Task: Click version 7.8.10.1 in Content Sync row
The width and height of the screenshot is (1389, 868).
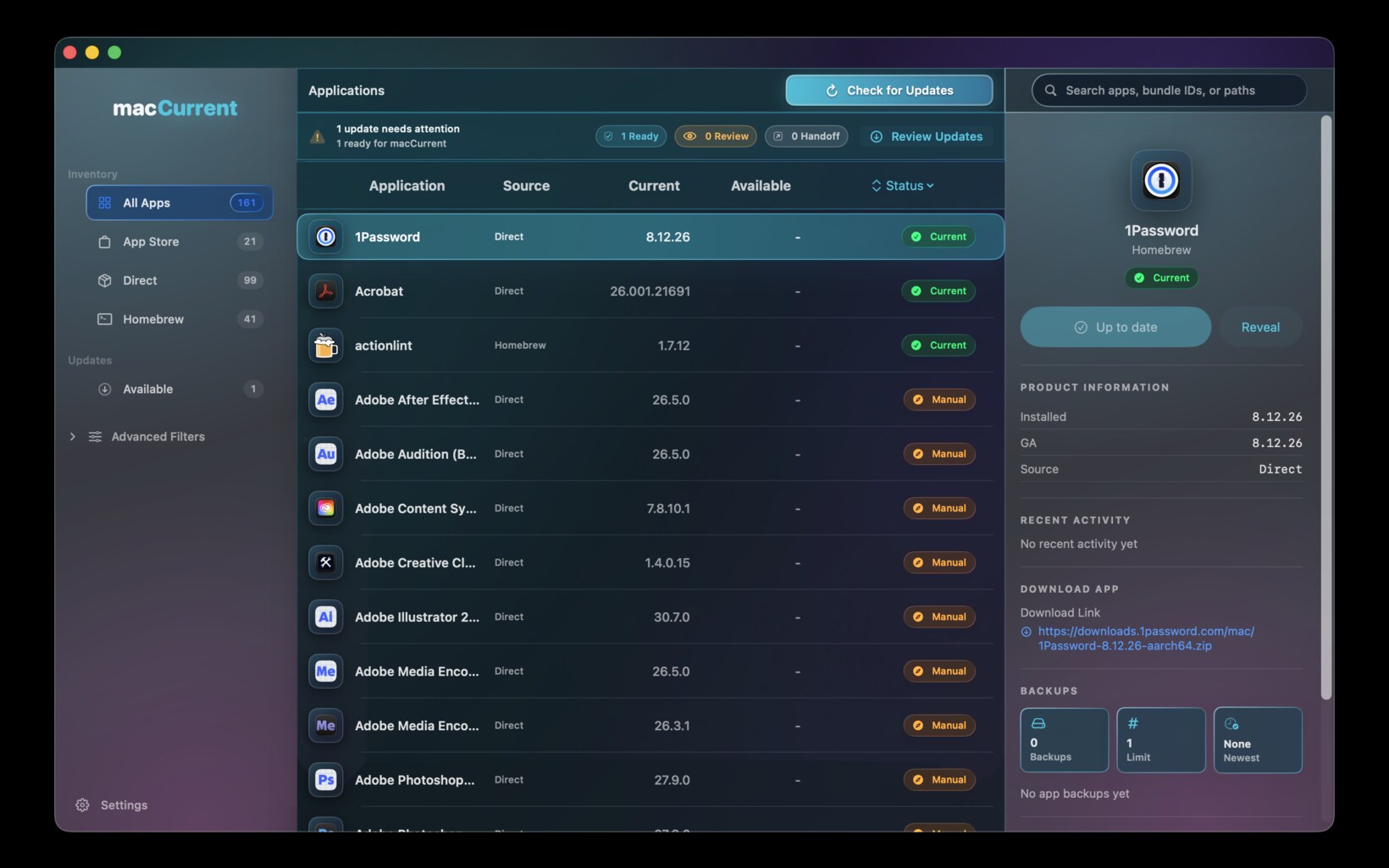Action: point(668,508)
